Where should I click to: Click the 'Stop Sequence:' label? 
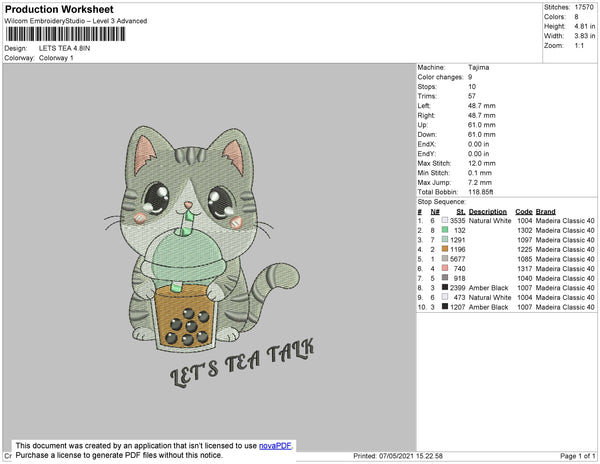point(441,202)
